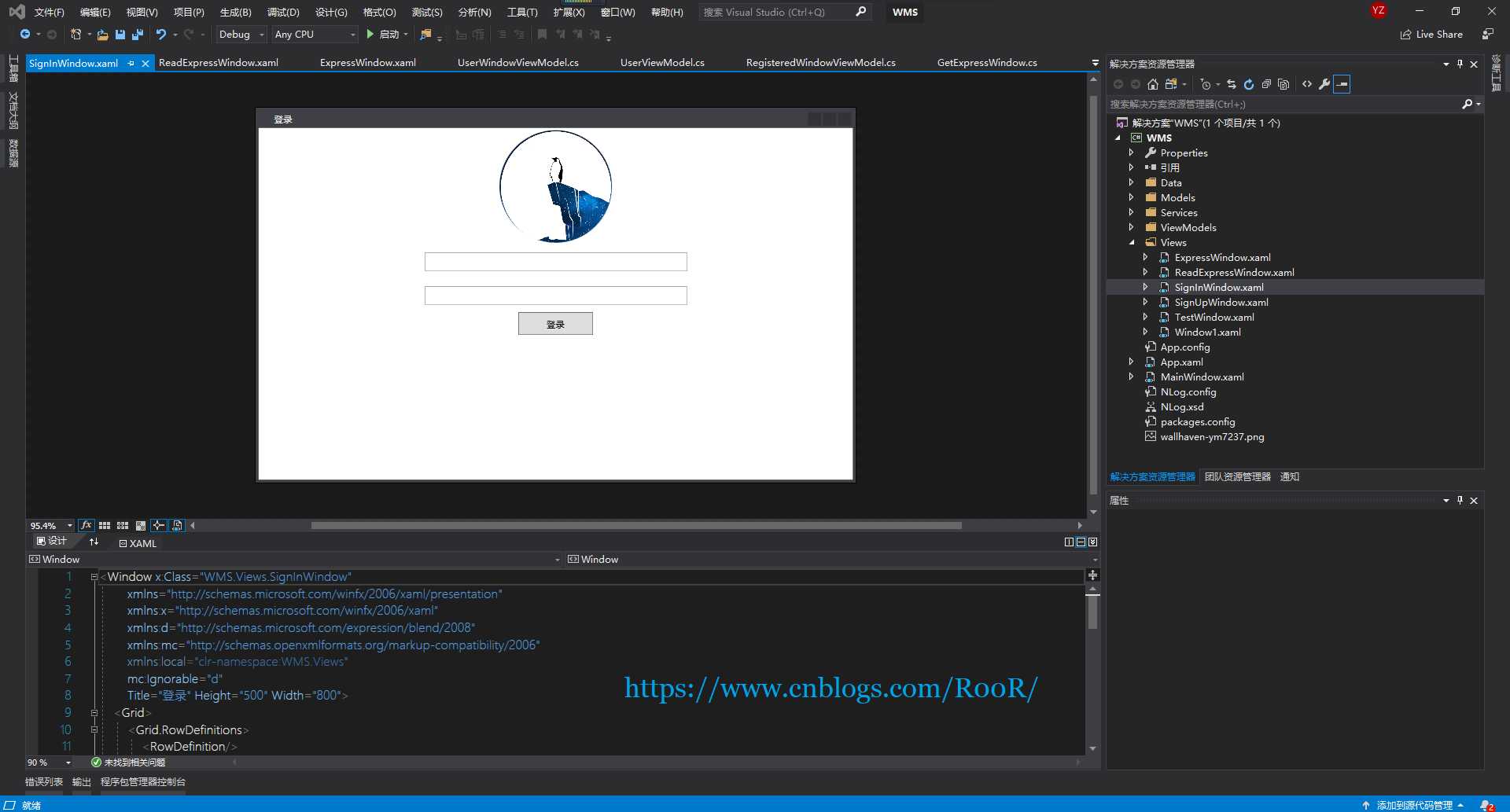Pin the SignInWindow.xaml tab
The height and width of the screenshot is (812, 1510).
point(131,63)
